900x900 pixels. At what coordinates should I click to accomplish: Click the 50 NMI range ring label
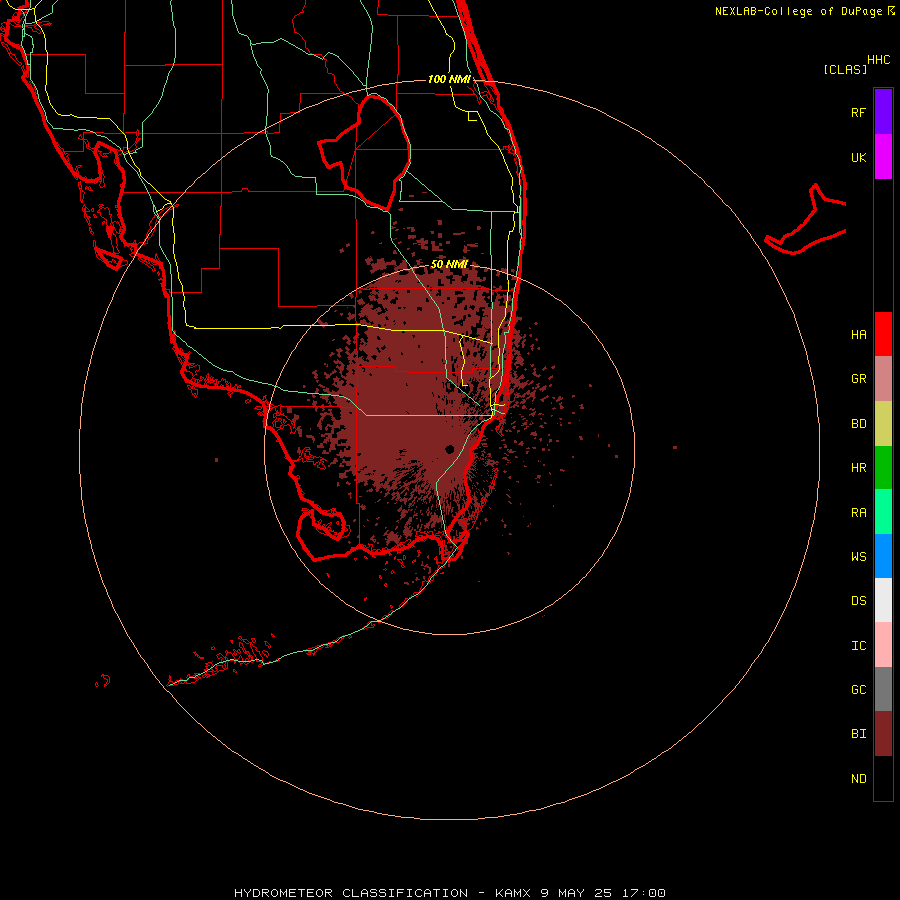tap(449, 264)
